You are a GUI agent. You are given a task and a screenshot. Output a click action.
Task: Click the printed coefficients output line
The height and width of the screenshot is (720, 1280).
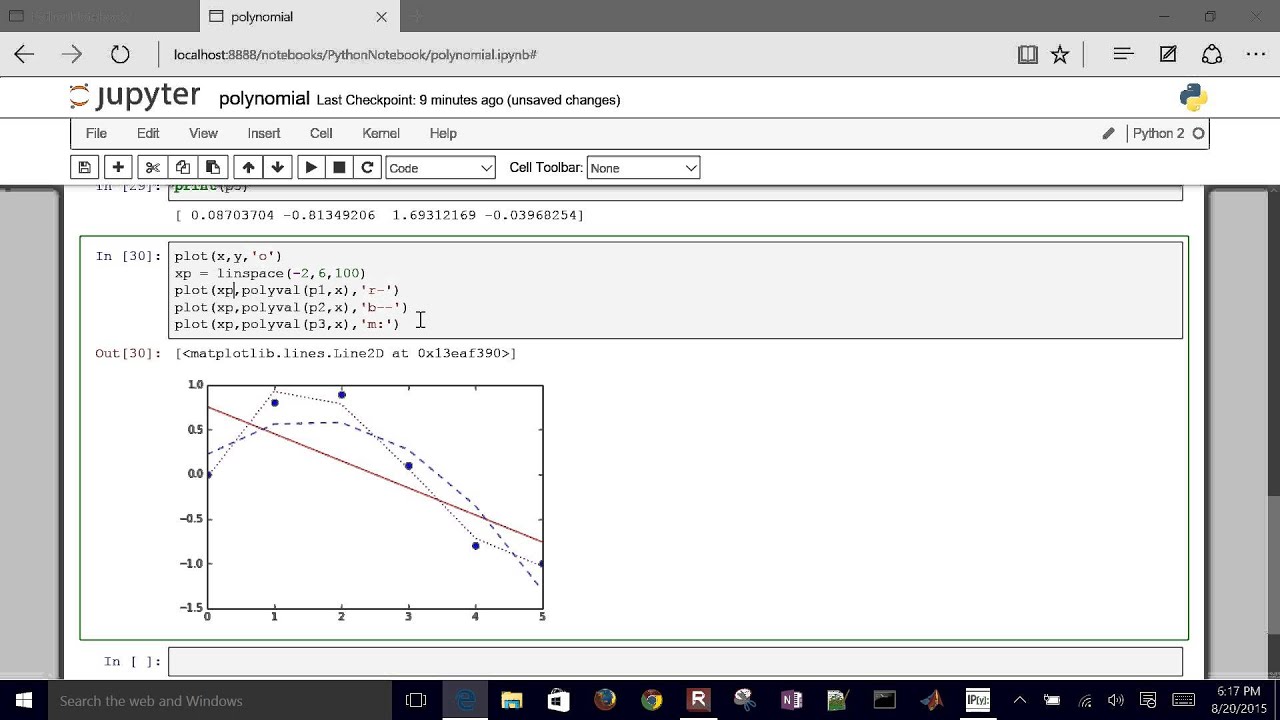(379, 215)
